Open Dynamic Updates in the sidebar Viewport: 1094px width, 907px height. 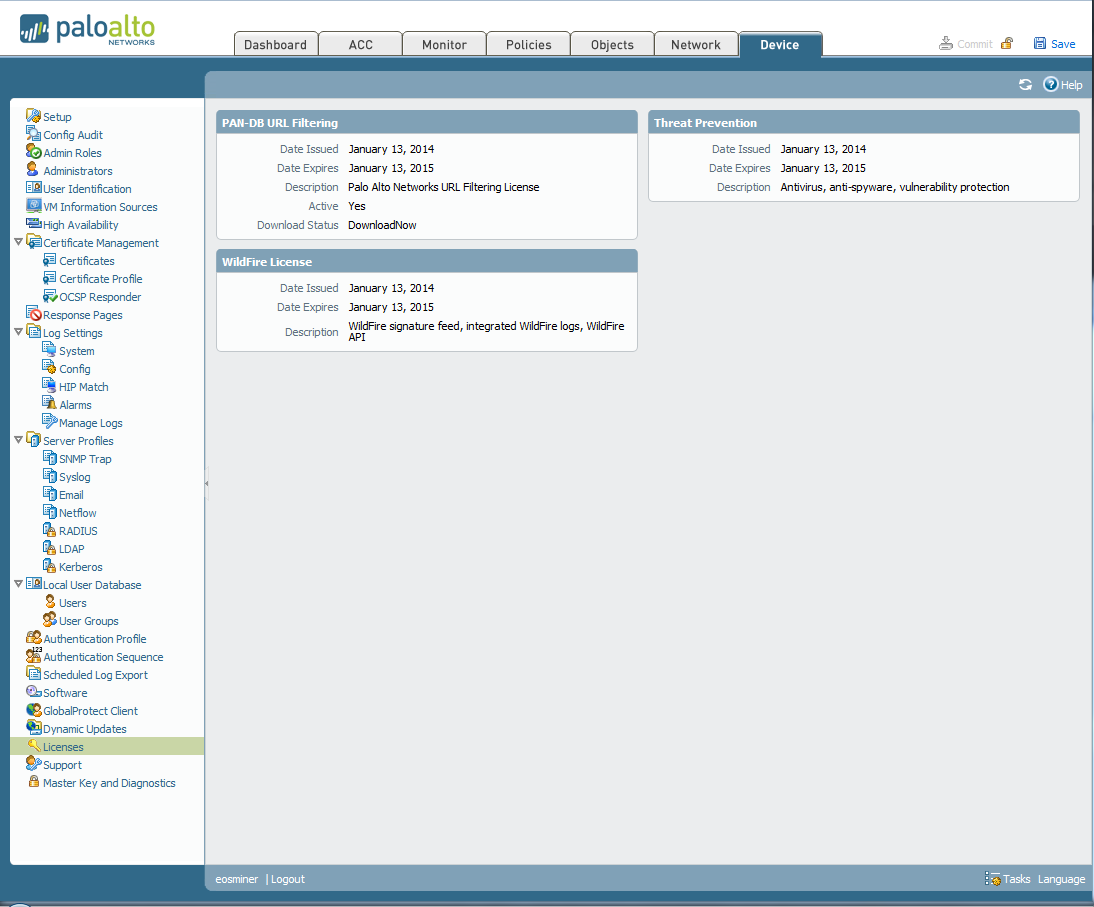pos(84,729)
